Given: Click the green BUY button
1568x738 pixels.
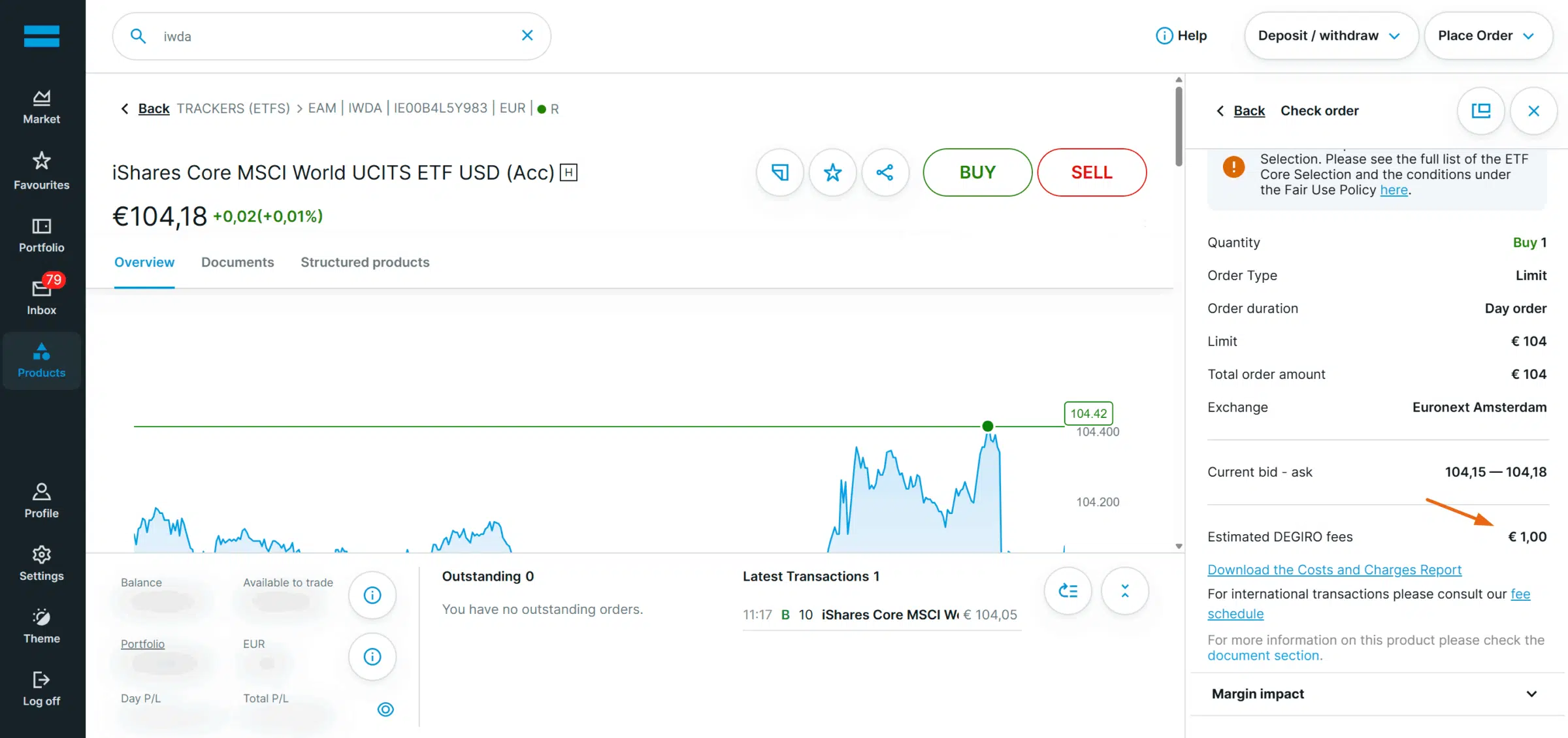Looking at the screenshot, I should click(x=977, y=172).
